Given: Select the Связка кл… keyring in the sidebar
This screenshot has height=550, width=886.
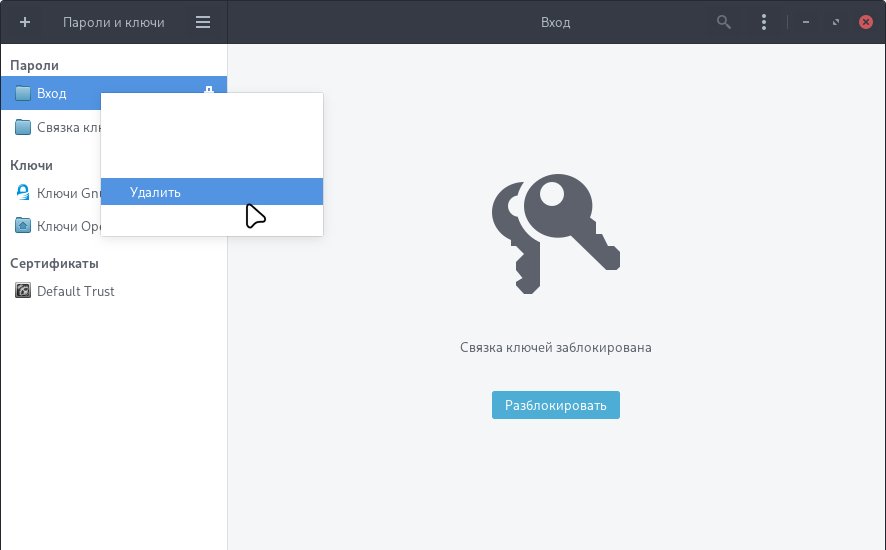Looking at the screenshot, I should coord(51,127).
